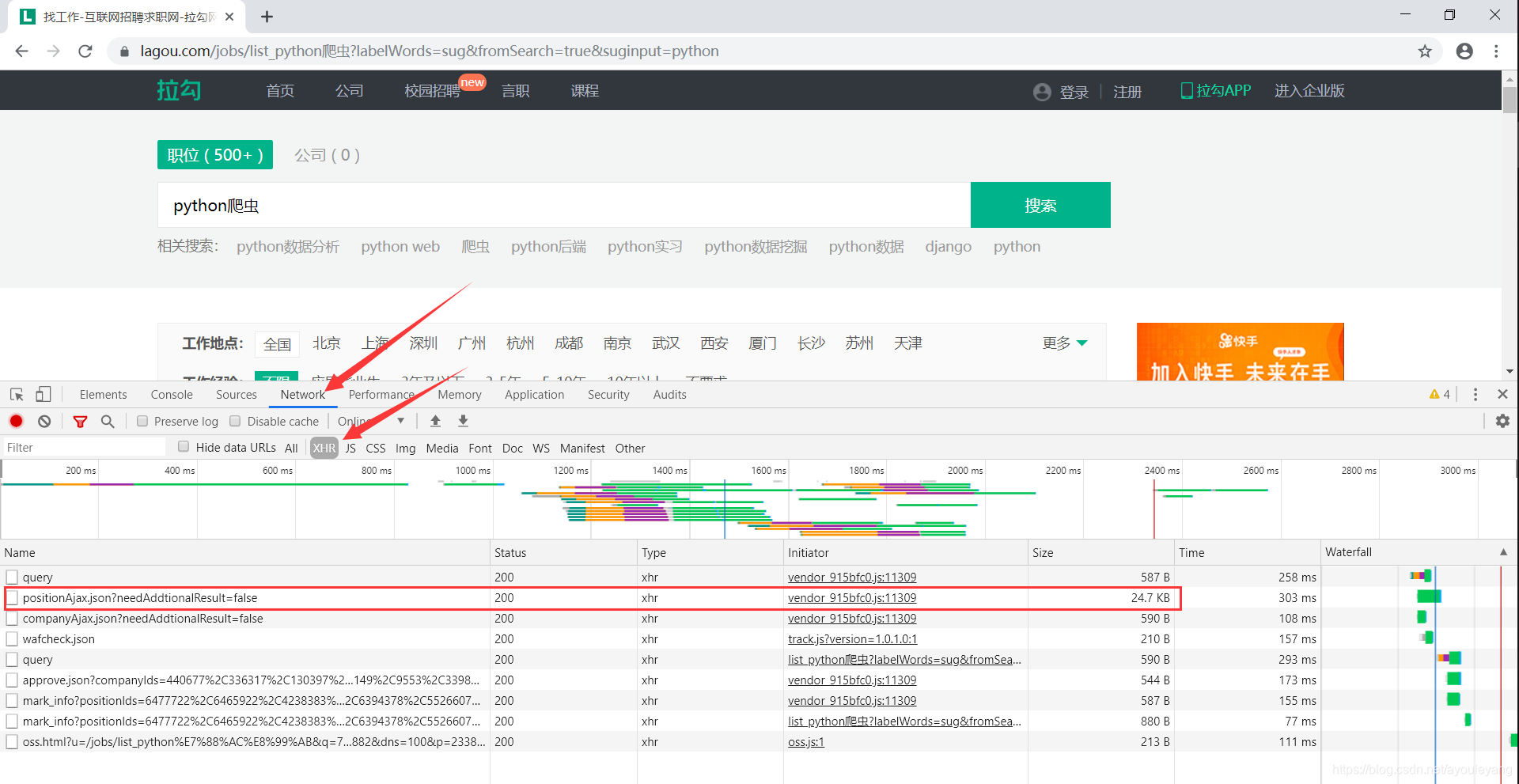Bookmark this page with the star icon
Screen dimensions: 1519x784
click(x=1425, y=51)
